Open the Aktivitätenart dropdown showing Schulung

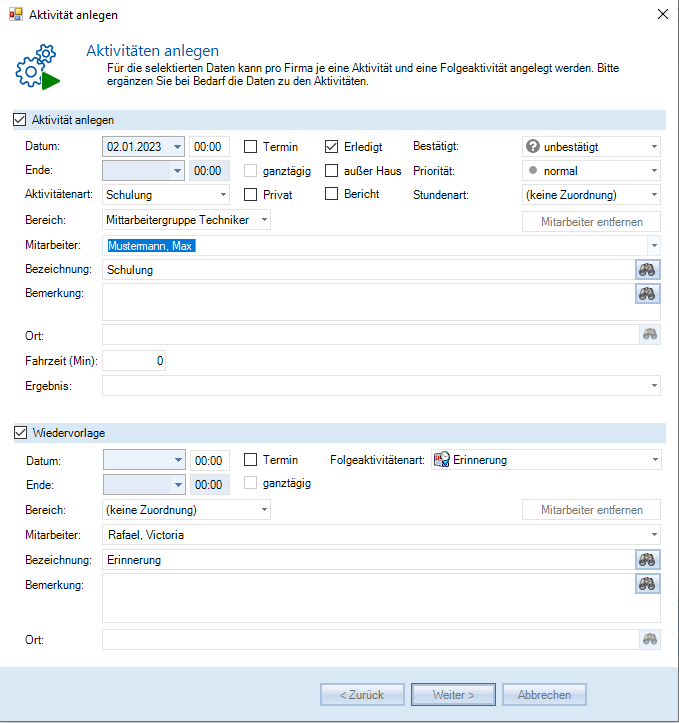(222, 195)
